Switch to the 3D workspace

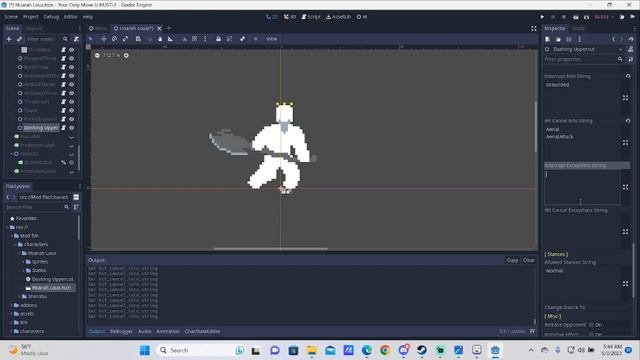point(290,17)
